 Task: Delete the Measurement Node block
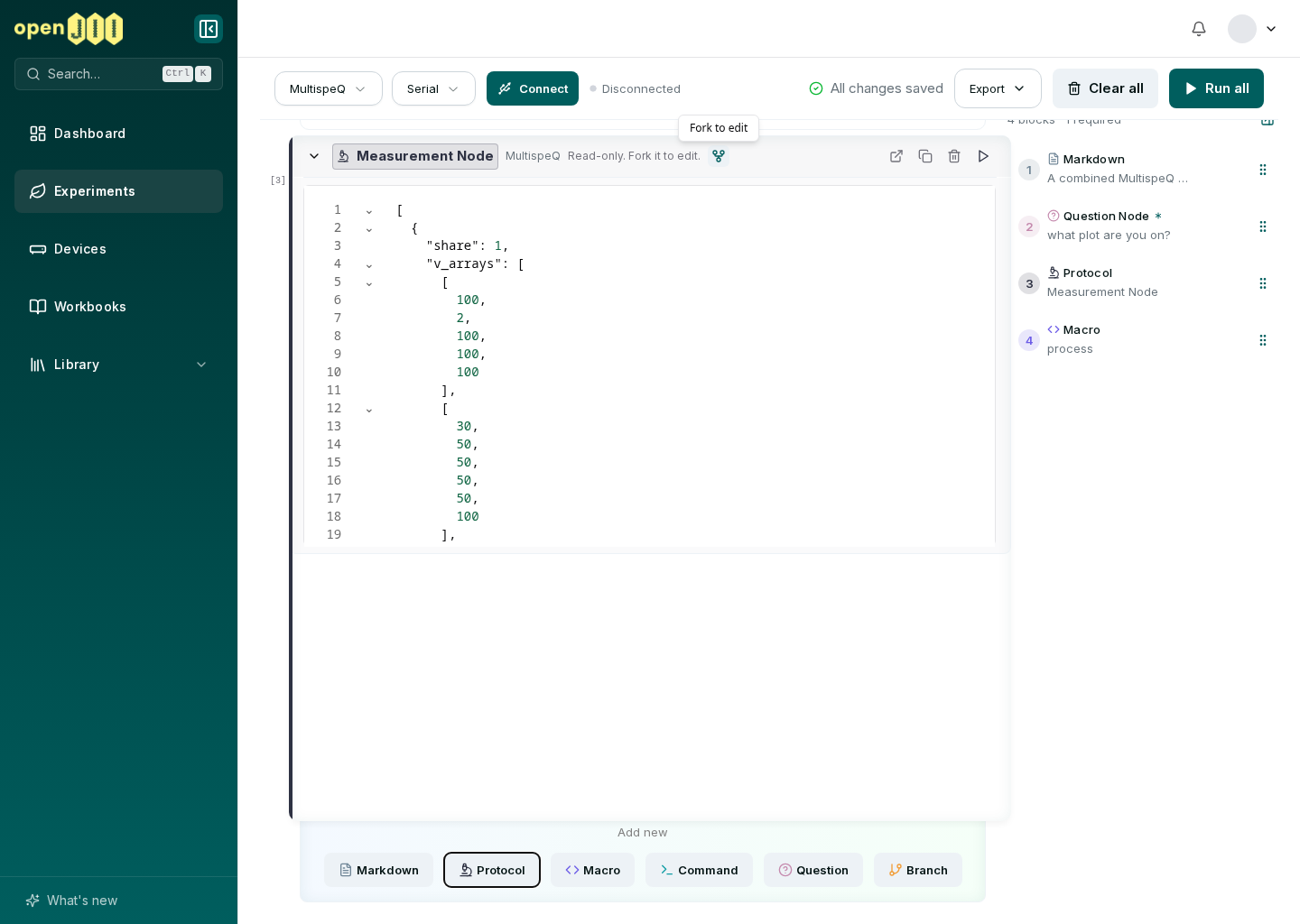click(x=954, y=156)
